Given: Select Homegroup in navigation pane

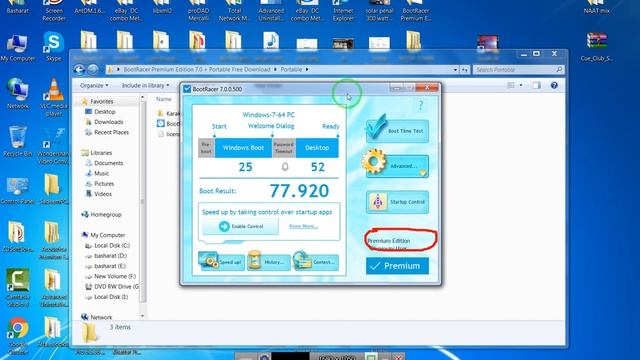Looking at the screenshot, I should click(x=106, y=214).
